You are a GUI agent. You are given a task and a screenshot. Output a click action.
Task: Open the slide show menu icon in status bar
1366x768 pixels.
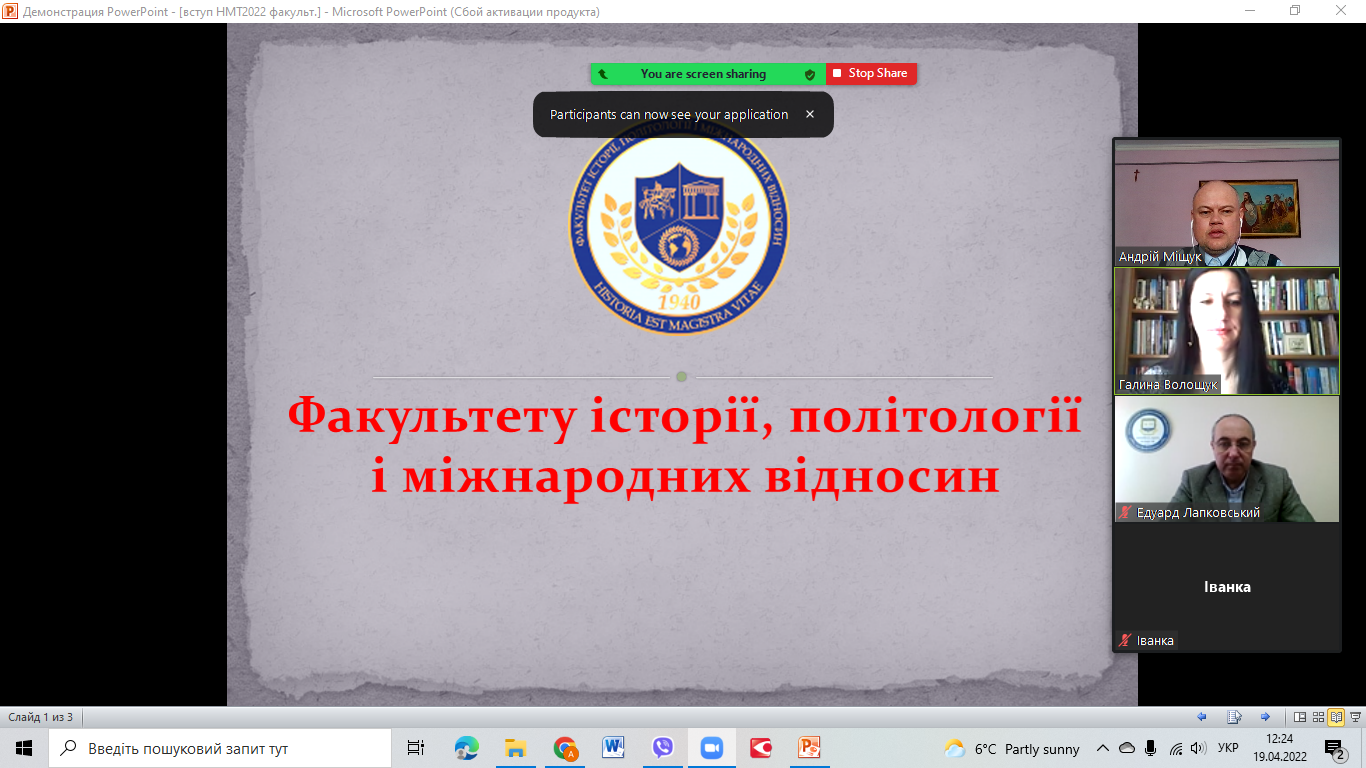[x=1234, y=717]
